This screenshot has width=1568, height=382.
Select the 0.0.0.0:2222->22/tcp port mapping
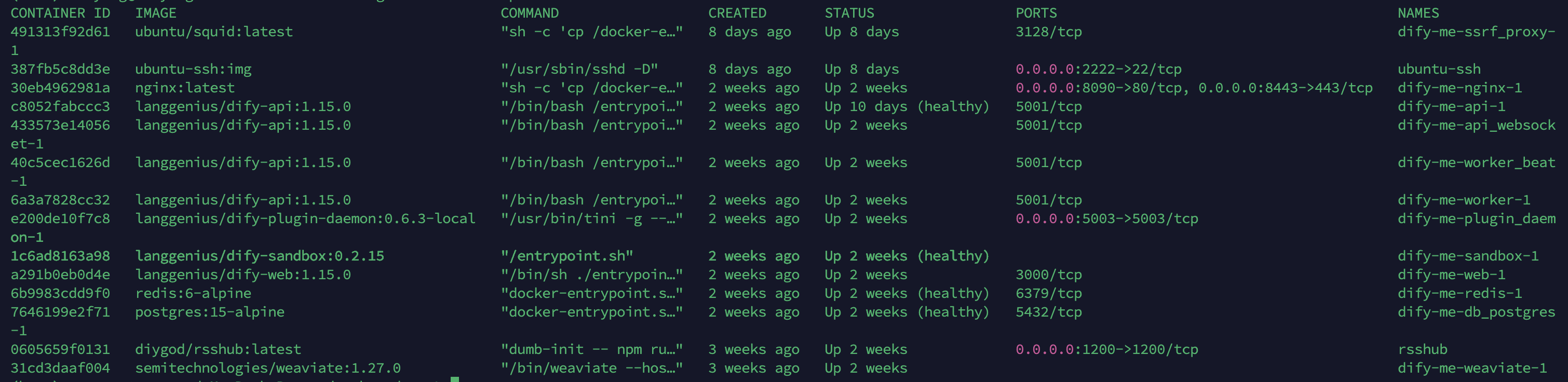[1098, 70]
